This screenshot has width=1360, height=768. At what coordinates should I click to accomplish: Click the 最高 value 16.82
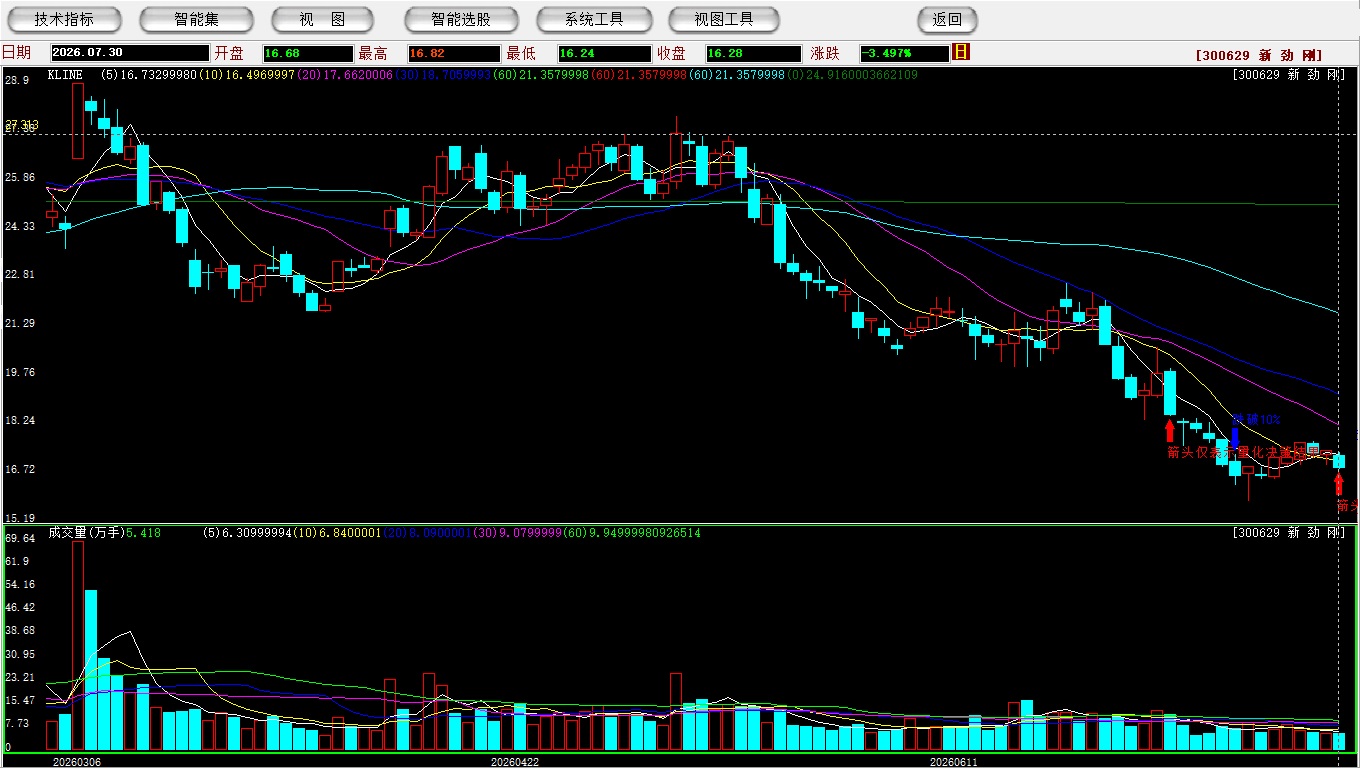point(453,53)
